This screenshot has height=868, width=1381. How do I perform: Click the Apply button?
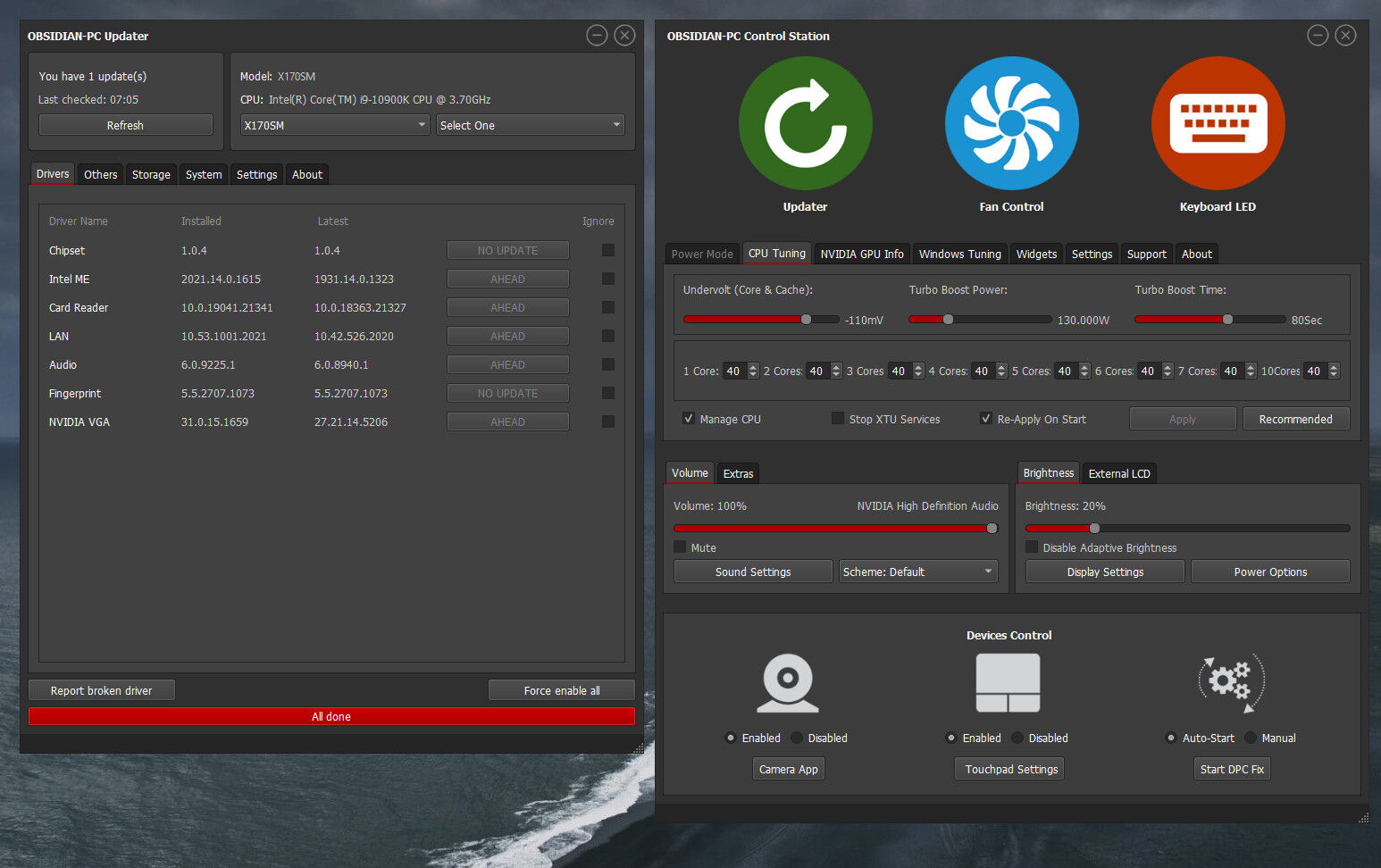coord(1183,419)
